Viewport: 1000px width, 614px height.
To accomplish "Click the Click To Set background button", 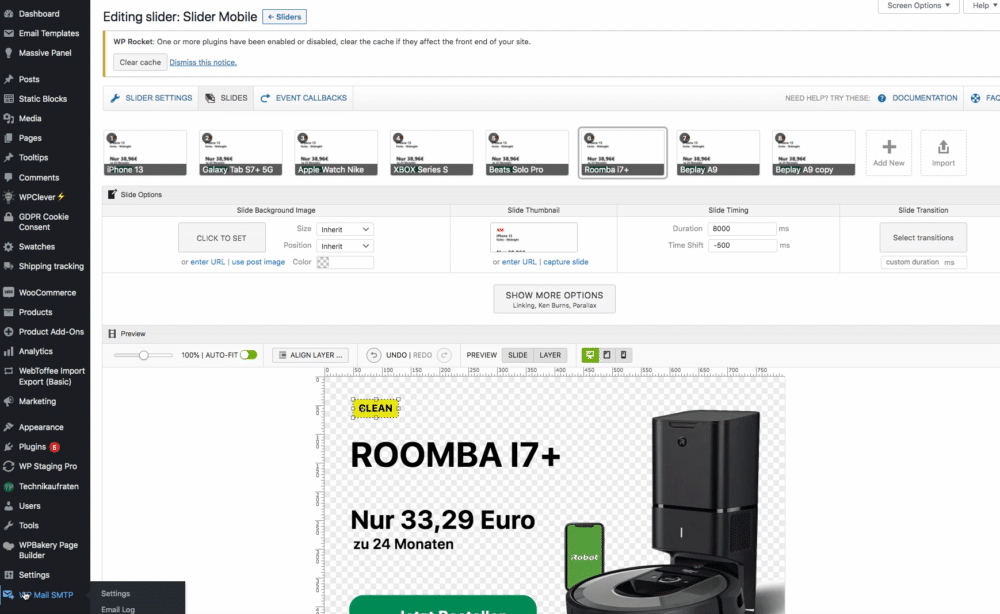I will (x=221, y=238).
